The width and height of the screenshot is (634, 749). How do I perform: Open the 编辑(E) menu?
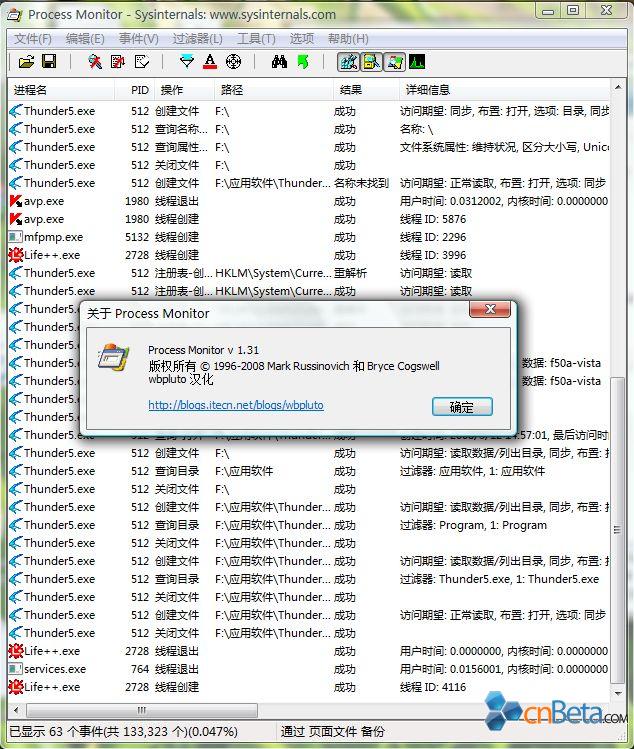[85, 39]
